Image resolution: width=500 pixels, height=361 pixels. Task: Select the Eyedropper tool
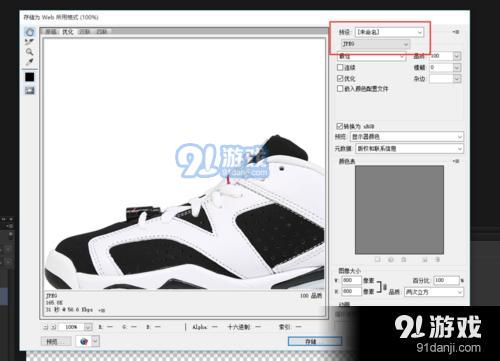click(x=30, y=62)
